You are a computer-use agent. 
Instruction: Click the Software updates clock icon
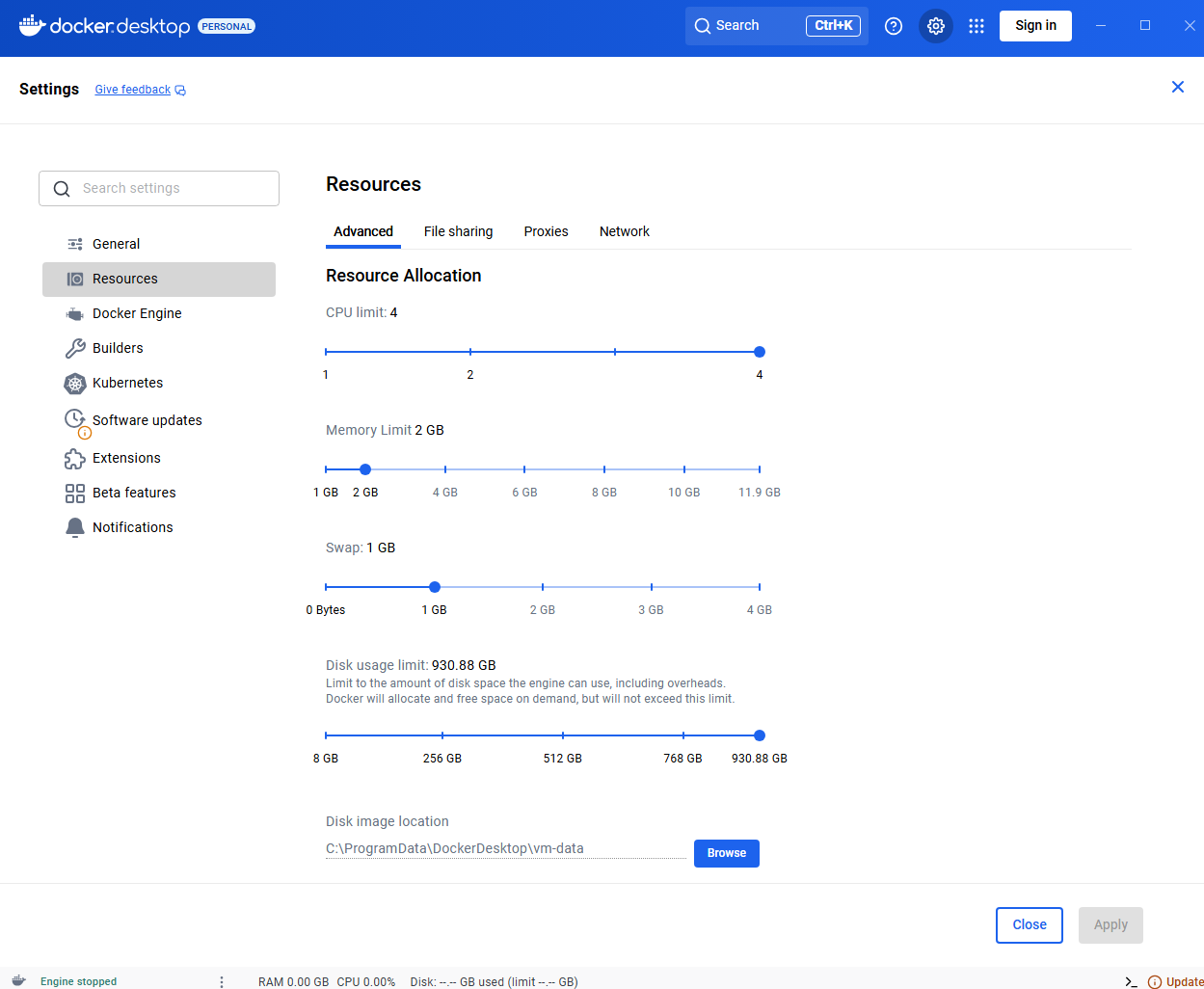pyautogui.click(x=75, y=419)
